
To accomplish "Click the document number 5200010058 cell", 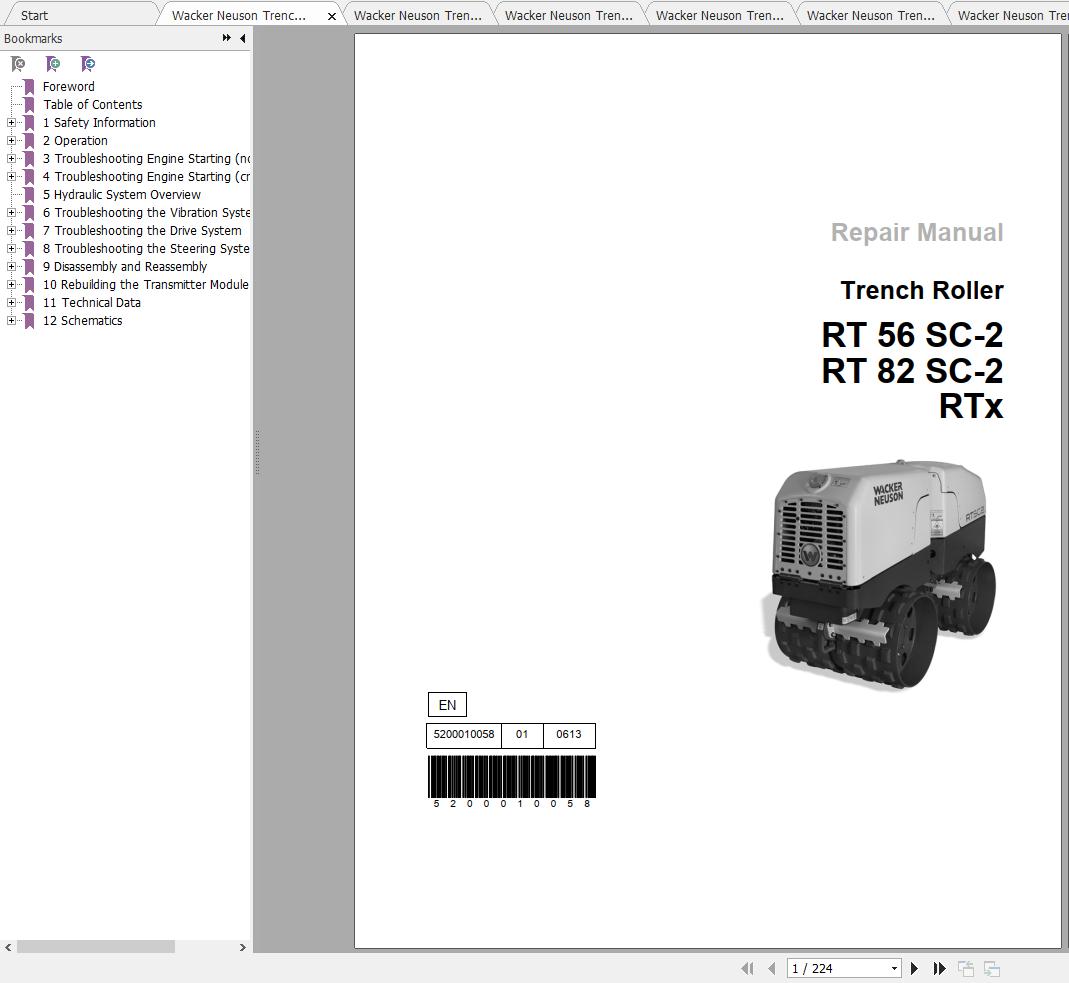I will [x=464, y=735].
